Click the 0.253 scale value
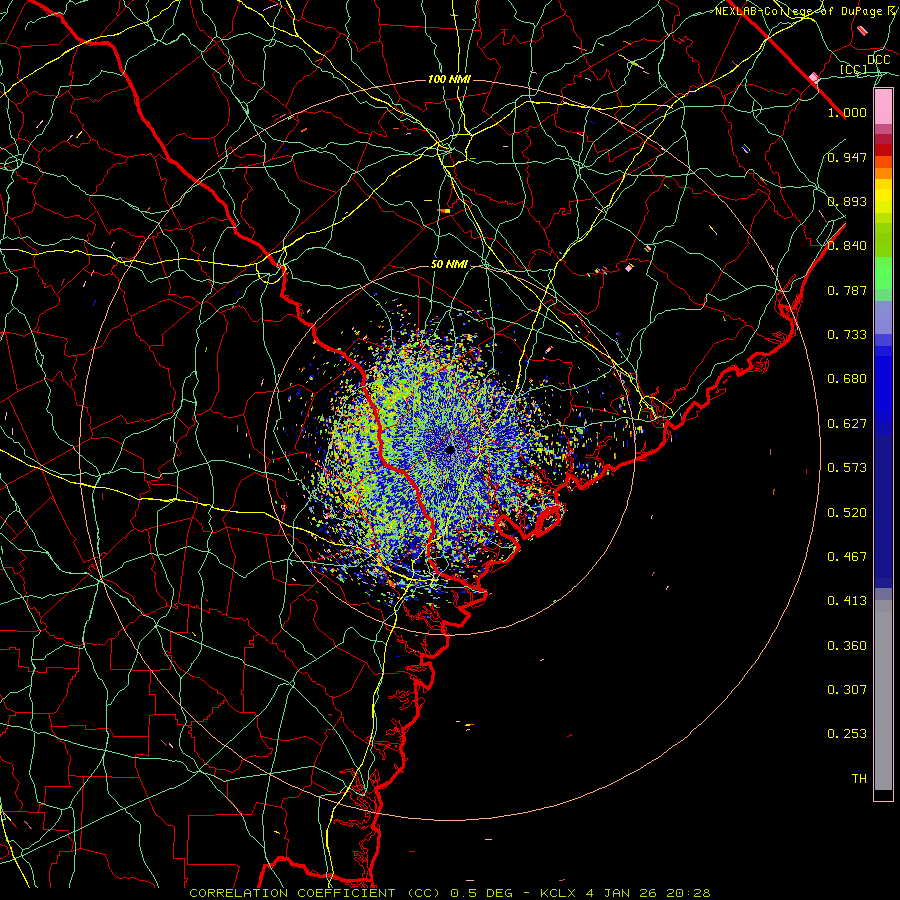This screenshot has height=900, width=900. (847, 734)
